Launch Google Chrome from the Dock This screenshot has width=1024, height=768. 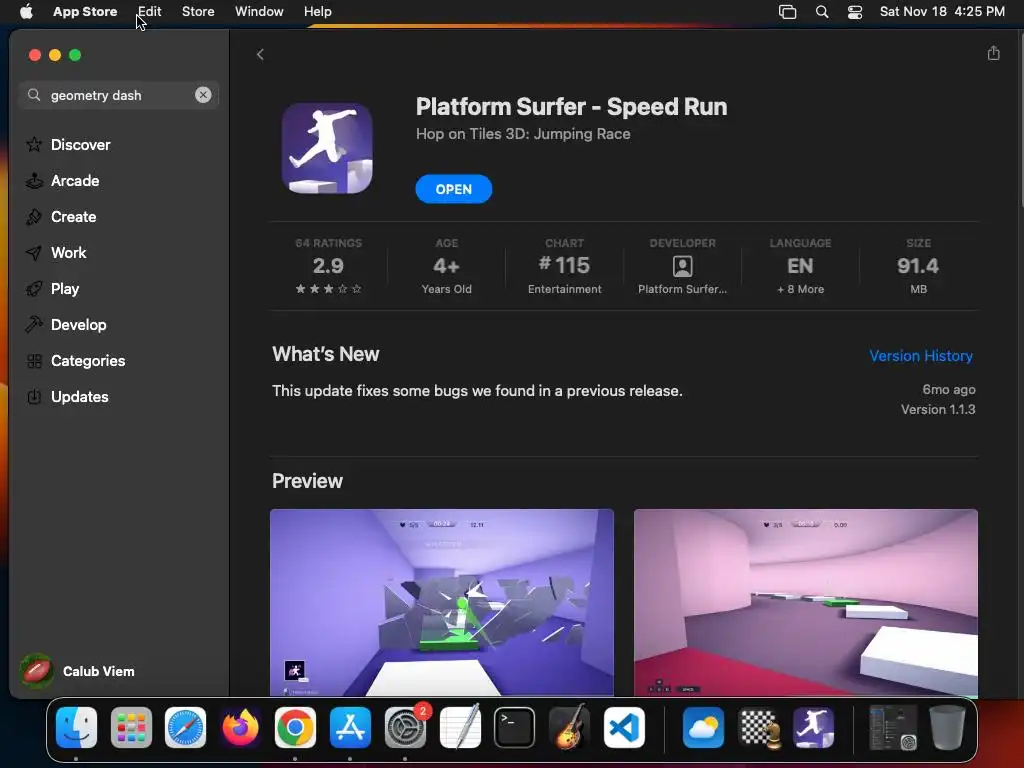[295, 727]
